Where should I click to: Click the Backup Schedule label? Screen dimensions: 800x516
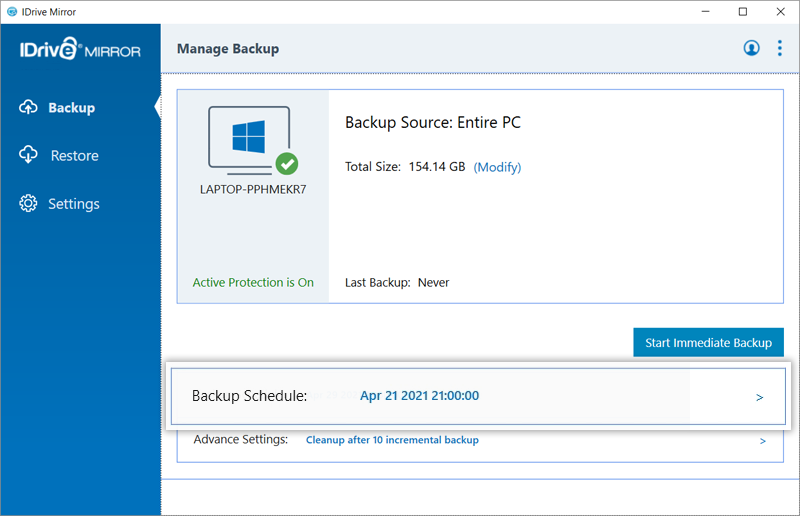[x=249, y=396]
